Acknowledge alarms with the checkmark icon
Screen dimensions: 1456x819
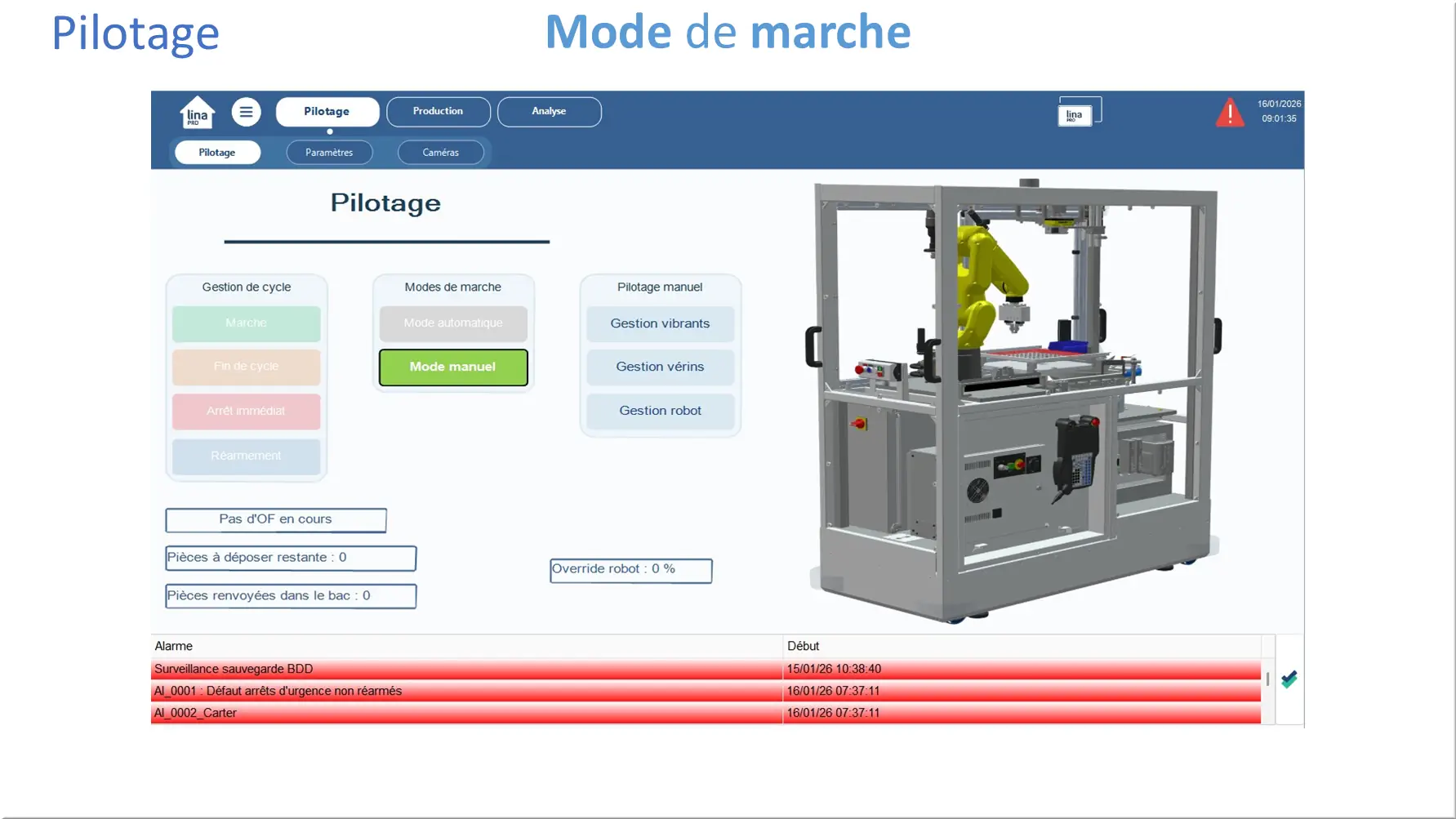1289,679
